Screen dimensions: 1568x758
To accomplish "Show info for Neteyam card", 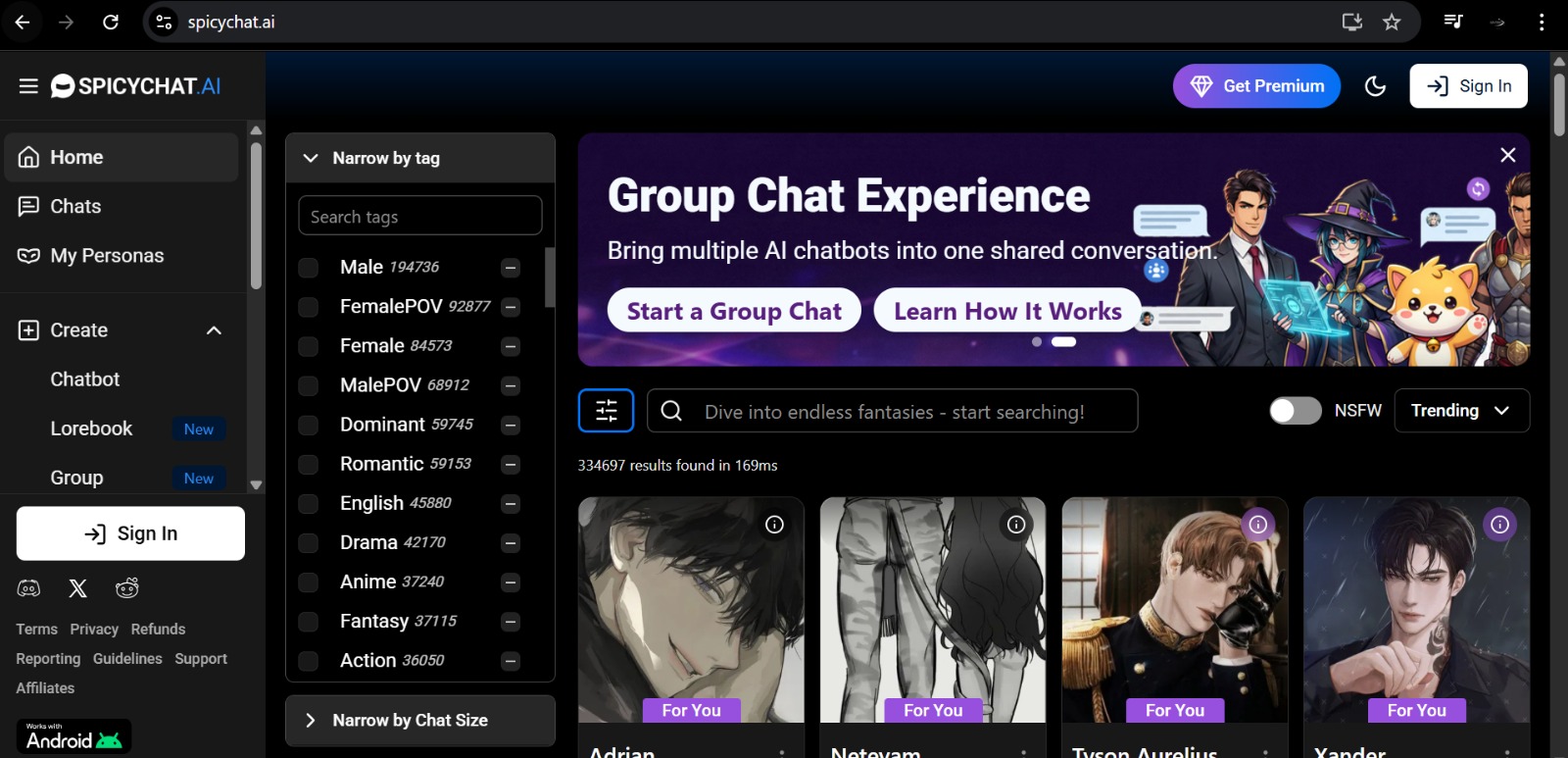I will [1016, 525].
